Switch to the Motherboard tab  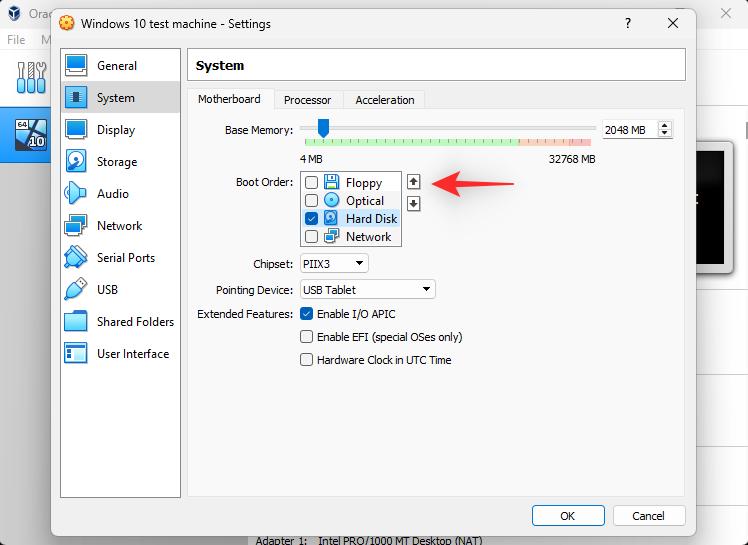pos(229,99)
